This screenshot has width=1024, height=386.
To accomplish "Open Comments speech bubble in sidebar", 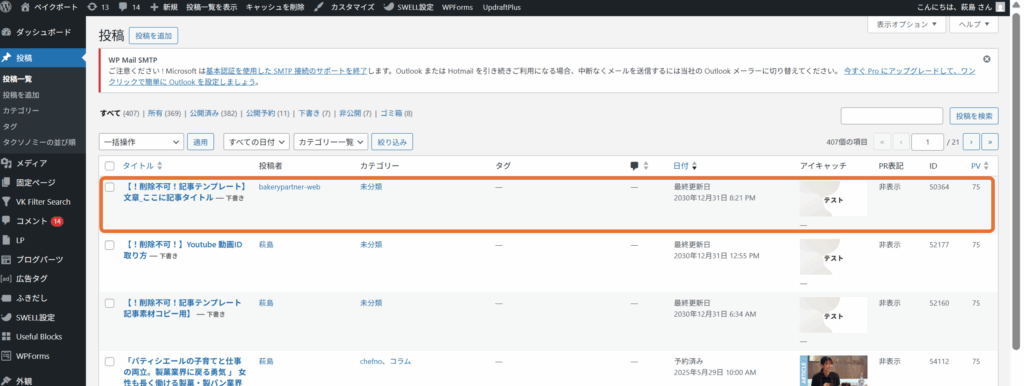I will tap(7, 221).
